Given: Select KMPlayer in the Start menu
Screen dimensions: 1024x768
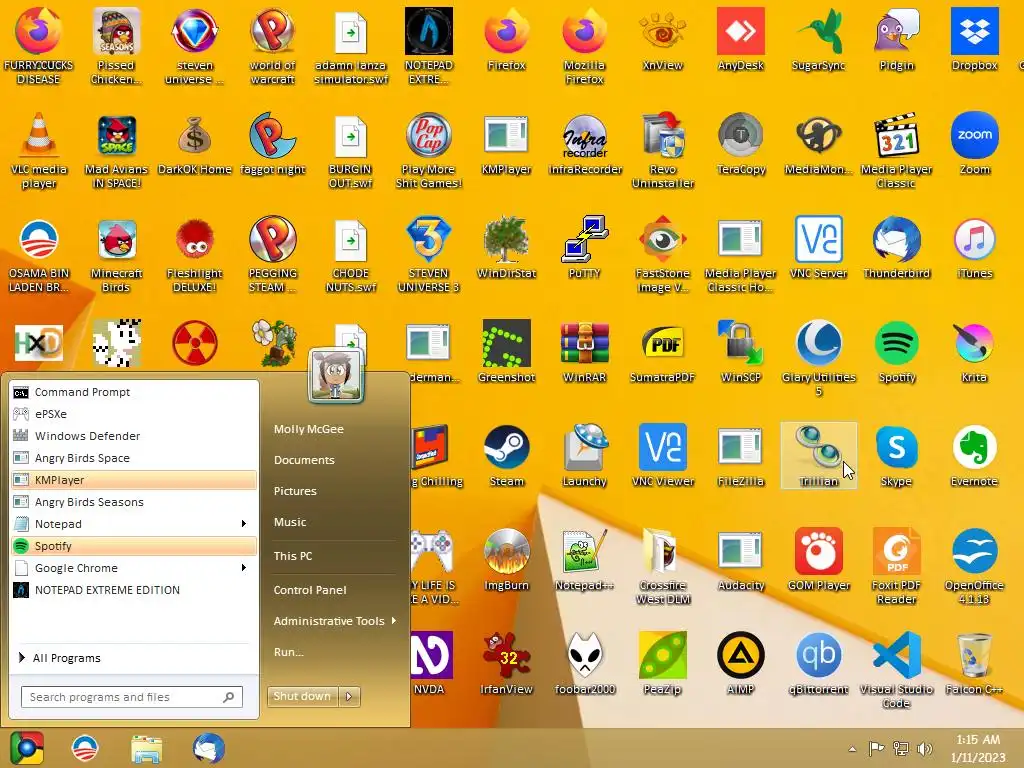Looking at the screenshot, I should (134, 480).
